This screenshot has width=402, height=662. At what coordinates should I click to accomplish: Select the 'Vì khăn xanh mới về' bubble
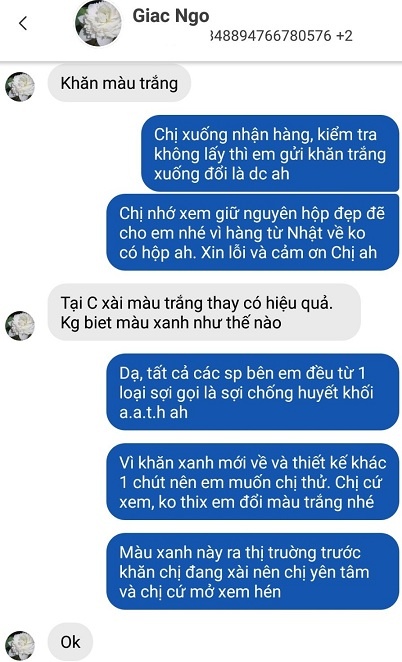pos(253,482)
